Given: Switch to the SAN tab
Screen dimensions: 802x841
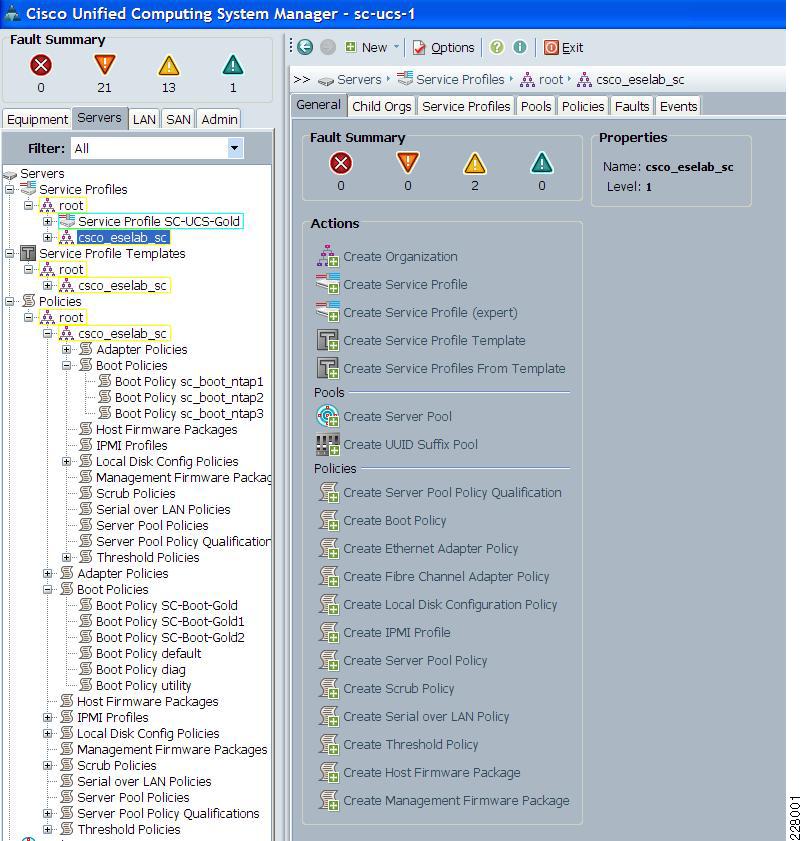Looking at the screenshot, I should pyautogui.click(x=178, y=119).
